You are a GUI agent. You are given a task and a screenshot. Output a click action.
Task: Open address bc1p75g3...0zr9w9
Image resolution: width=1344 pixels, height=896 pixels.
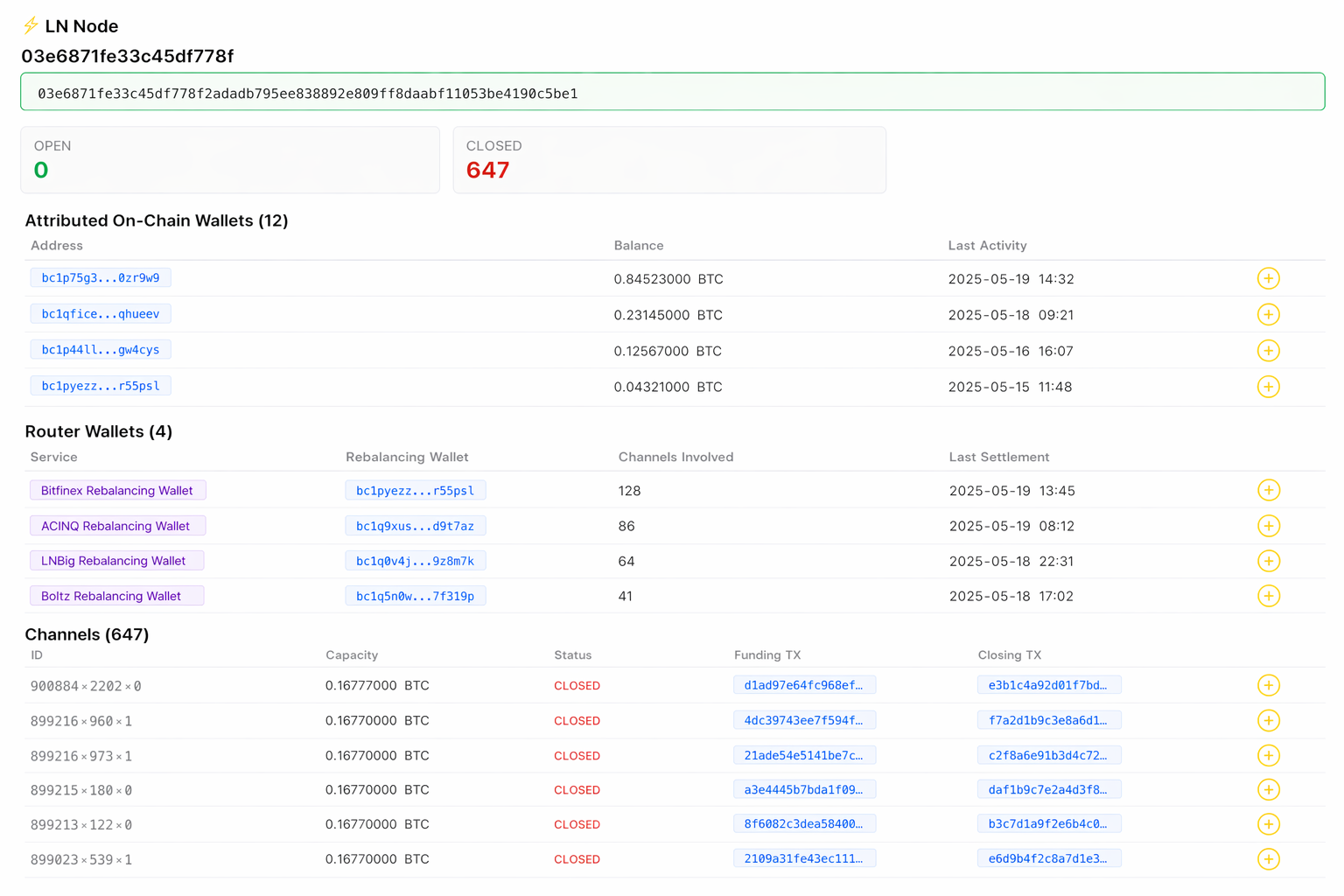tap(101, 278)
